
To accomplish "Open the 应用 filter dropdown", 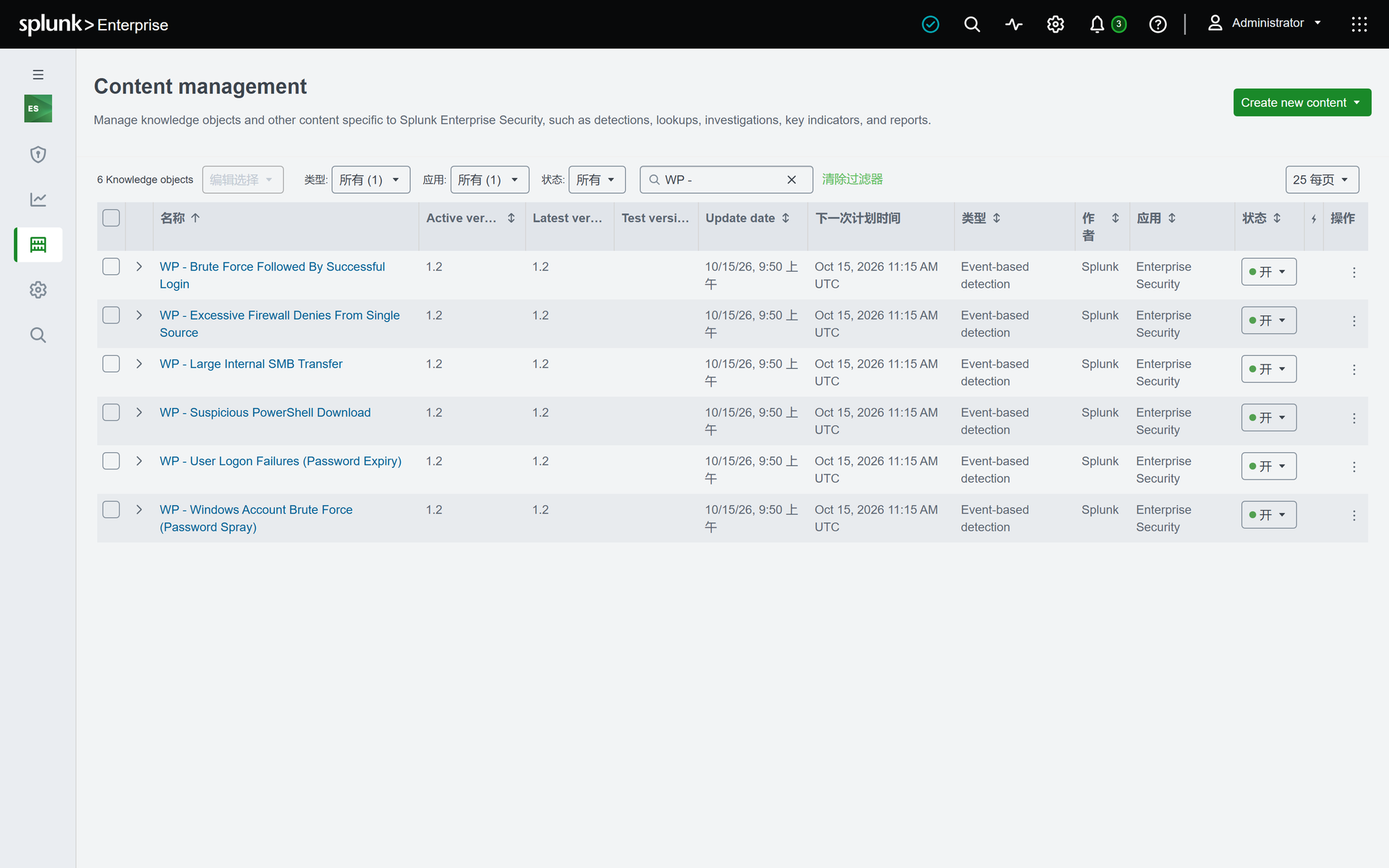I will click(x=490, y=180).
